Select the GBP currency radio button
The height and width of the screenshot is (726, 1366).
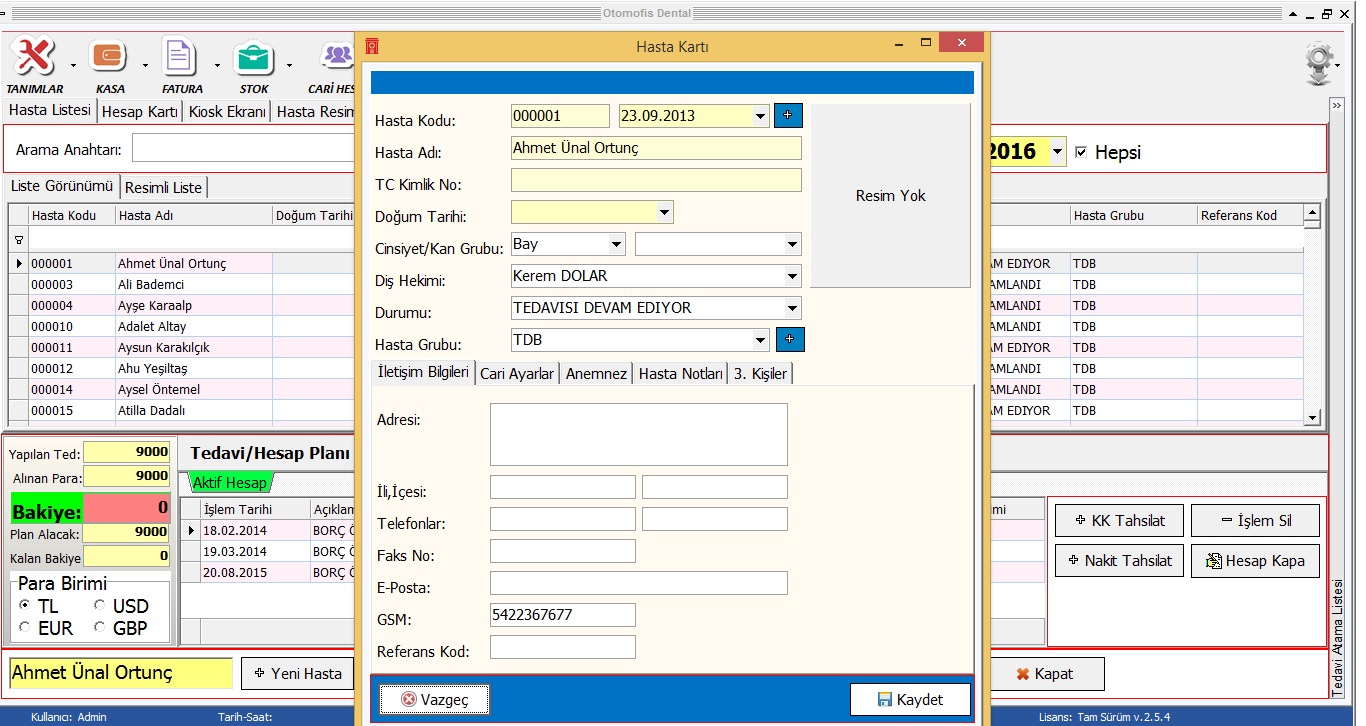coord(100,627)
